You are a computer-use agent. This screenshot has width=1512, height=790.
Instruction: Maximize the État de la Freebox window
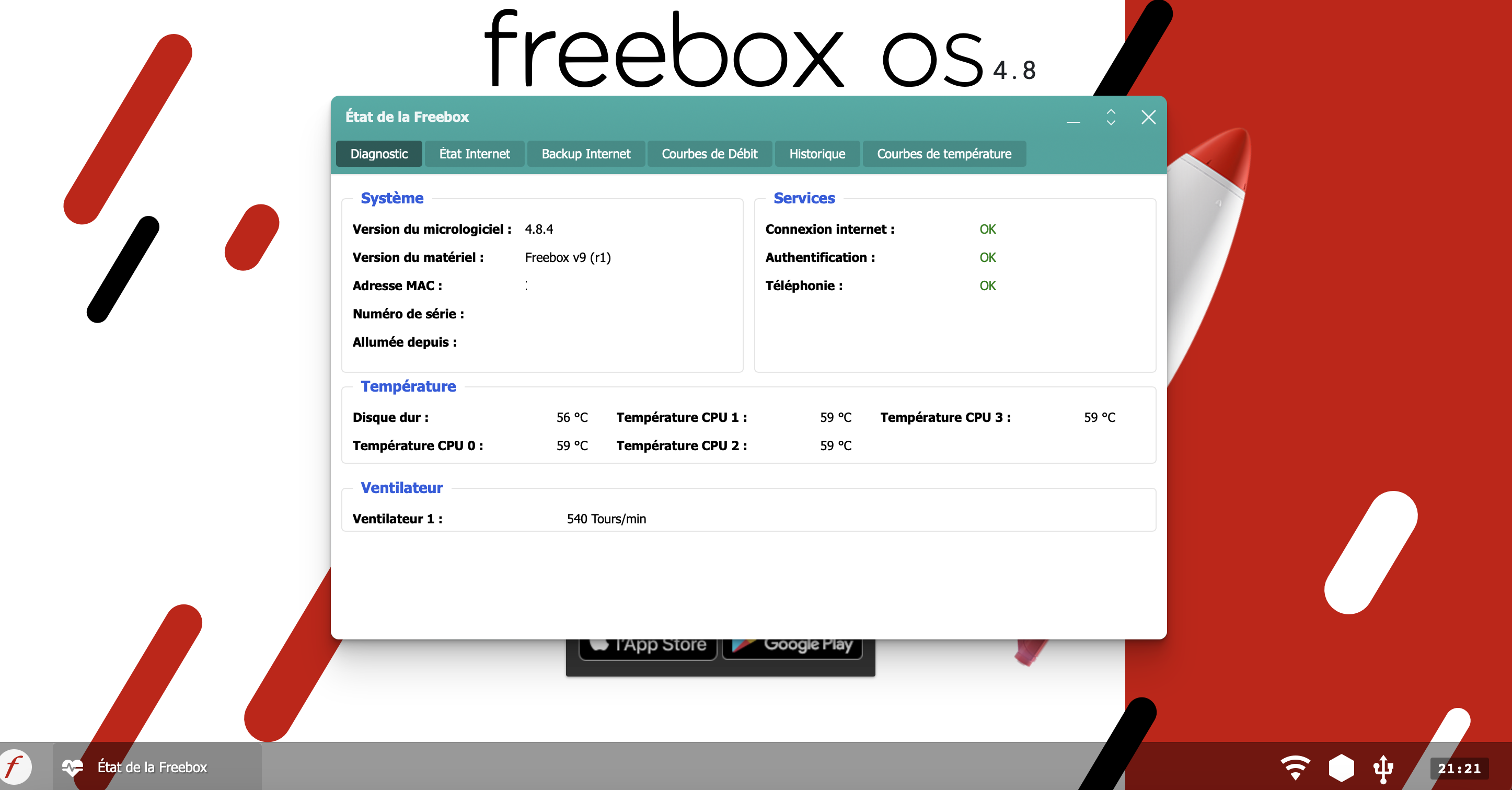point(1111,117)
